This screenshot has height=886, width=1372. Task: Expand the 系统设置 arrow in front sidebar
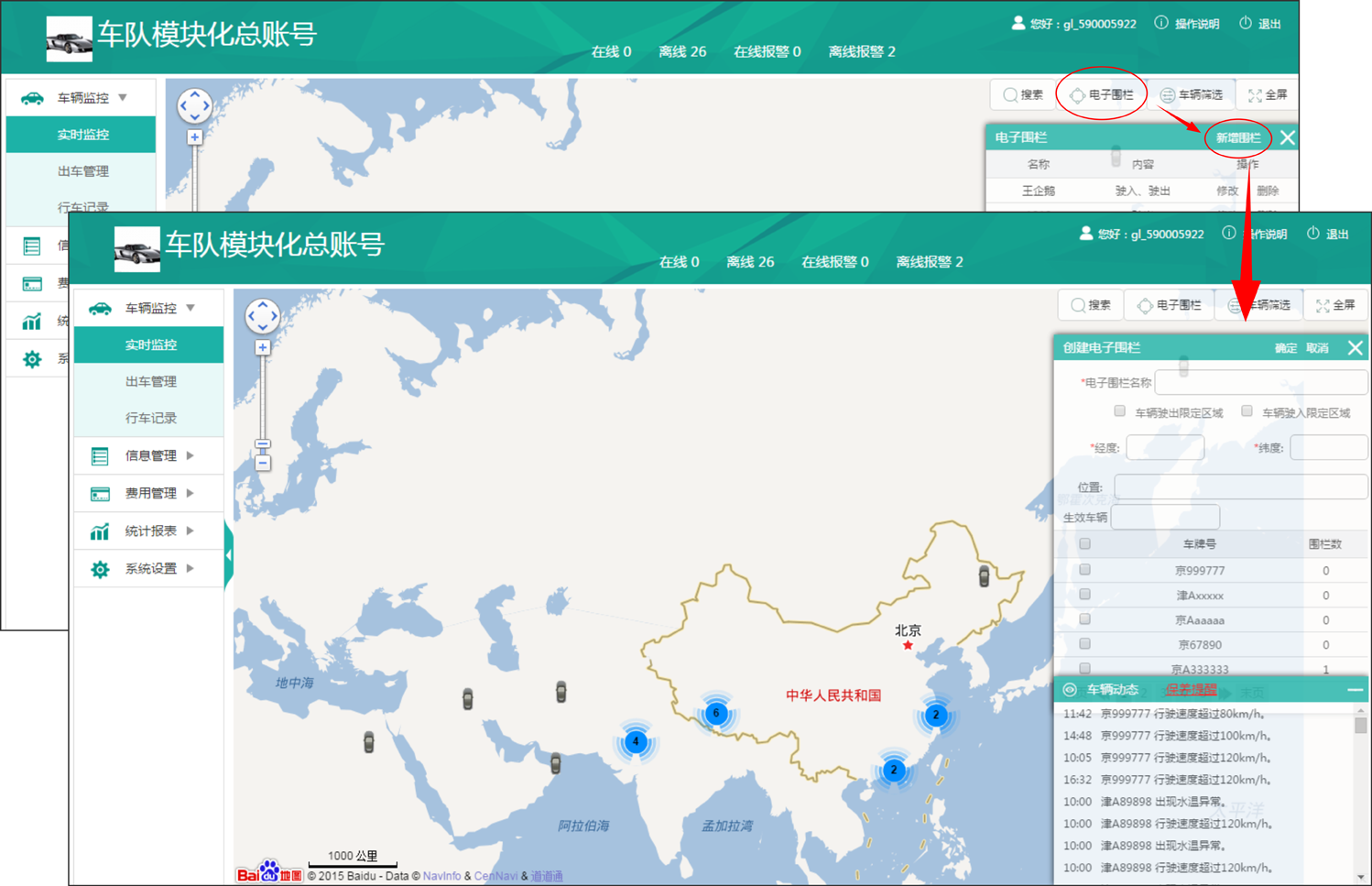coord(191,568)
